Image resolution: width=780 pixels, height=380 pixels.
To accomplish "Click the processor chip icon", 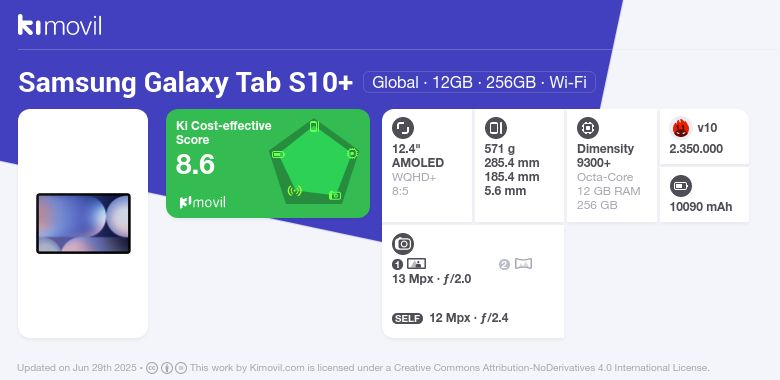I will 588,128.
